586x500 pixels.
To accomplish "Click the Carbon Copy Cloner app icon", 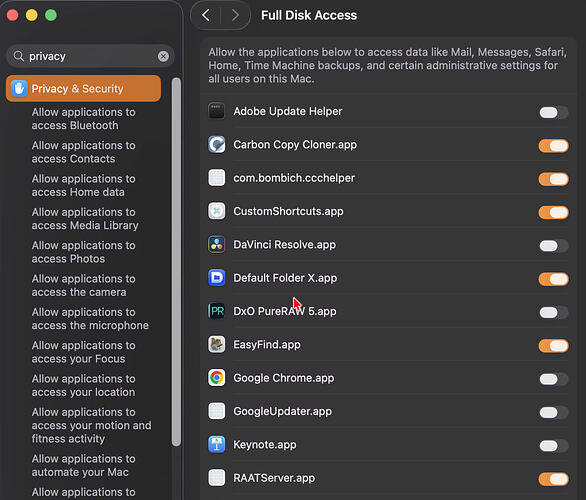I will [x=216, y=145].
